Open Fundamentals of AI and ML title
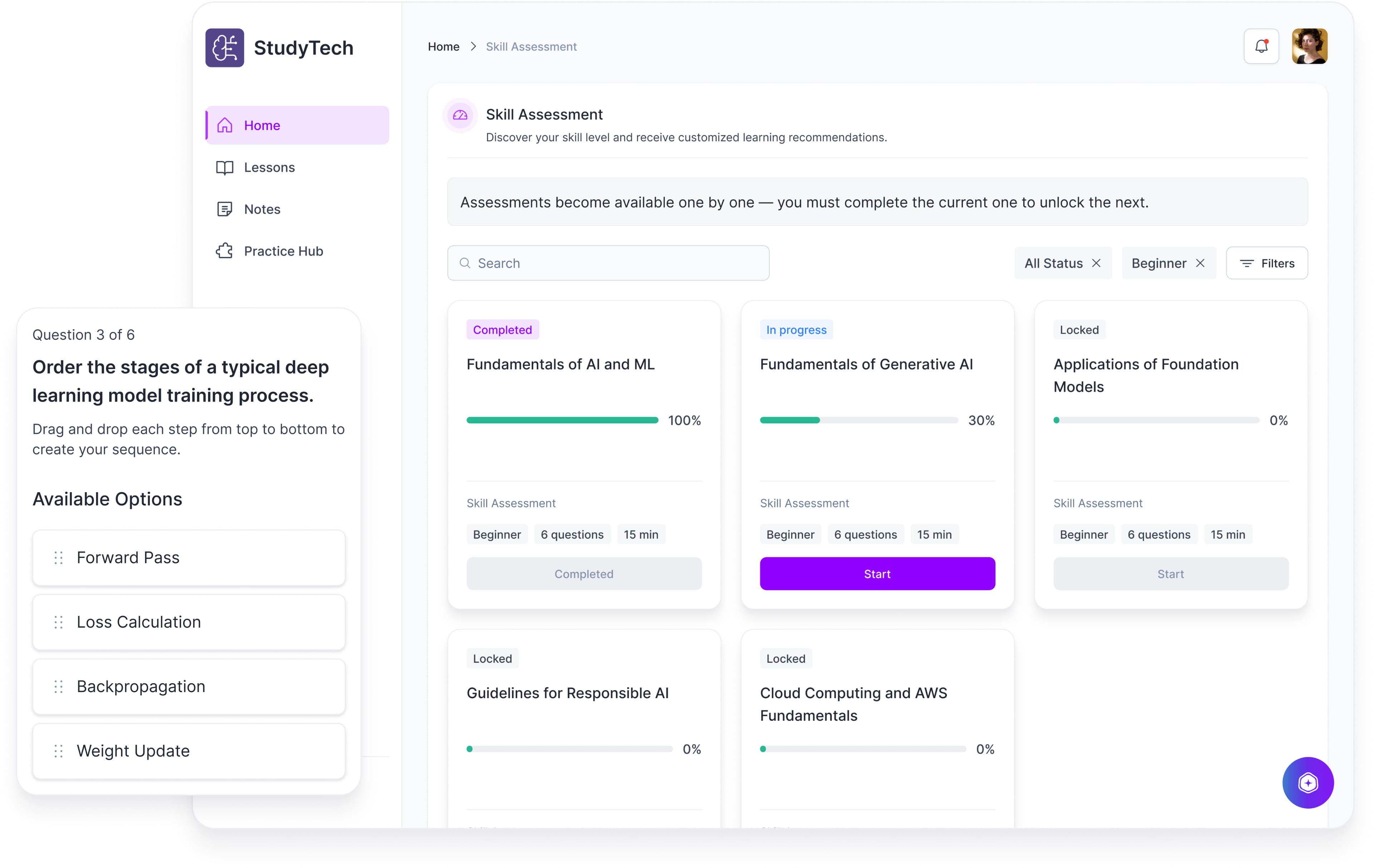 (x=560, y=364)
